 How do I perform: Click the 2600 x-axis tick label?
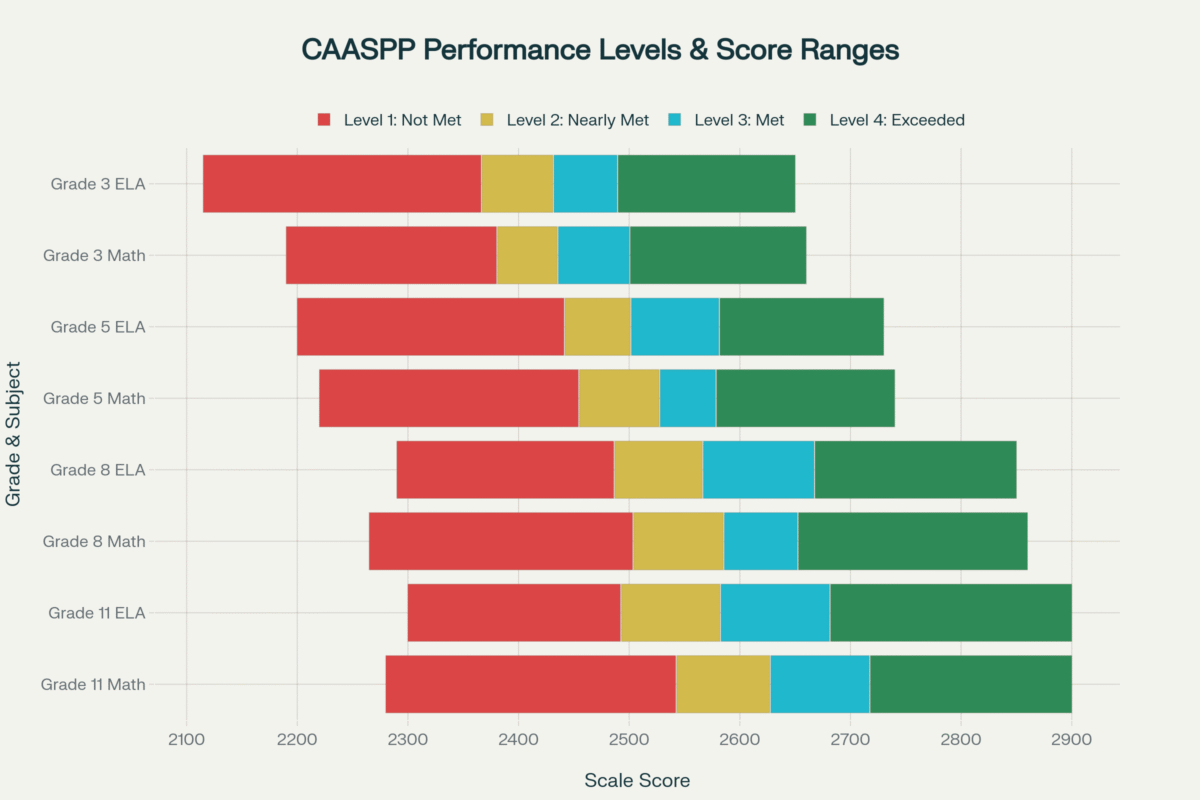click(x=739, y=741)
